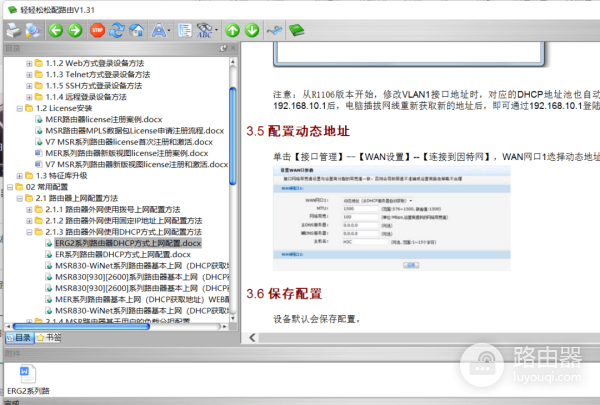Click the WAN settings screenshot image
This screenshot has width=600, height=405.
point(391,218)
